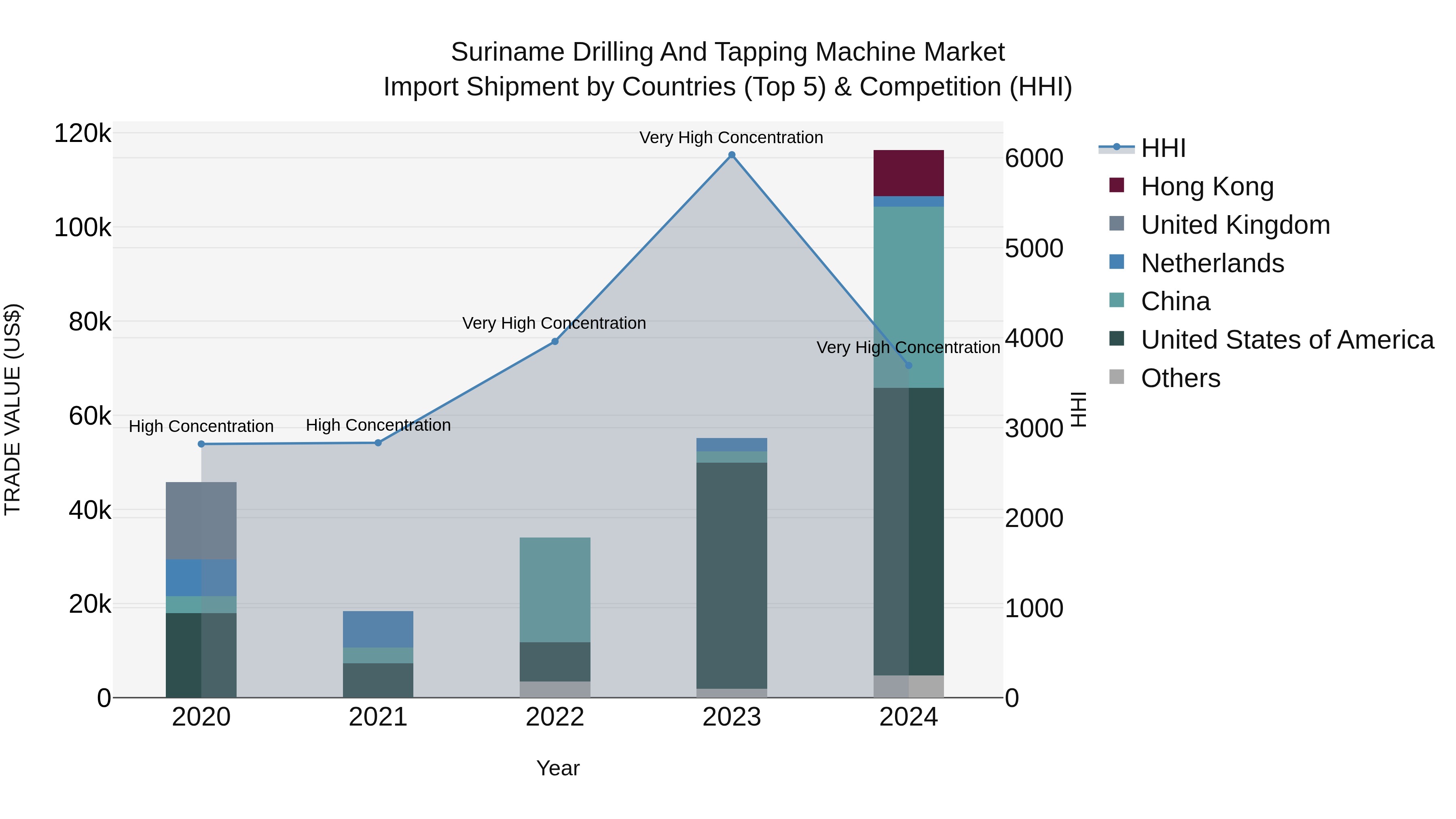Toggle the Others legend entry

click(x=1164, y=378)
